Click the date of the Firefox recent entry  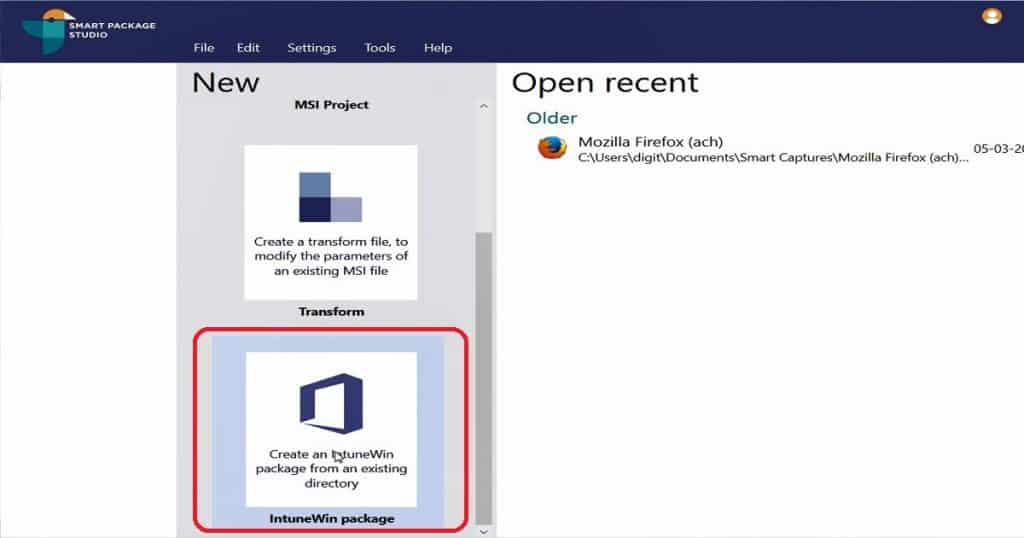click(999, 149)
